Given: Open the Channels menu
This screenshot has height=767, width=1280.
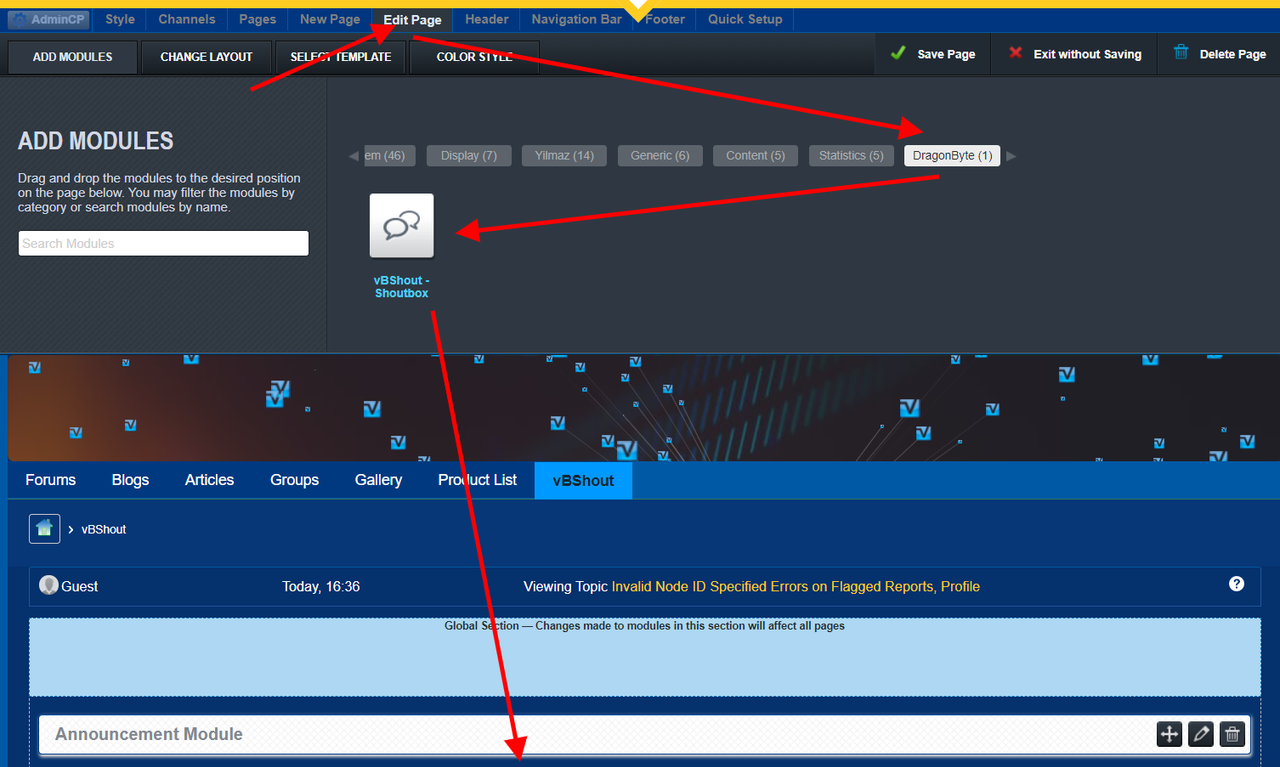Looking at the screenshot, I should [x=187, y=19].
